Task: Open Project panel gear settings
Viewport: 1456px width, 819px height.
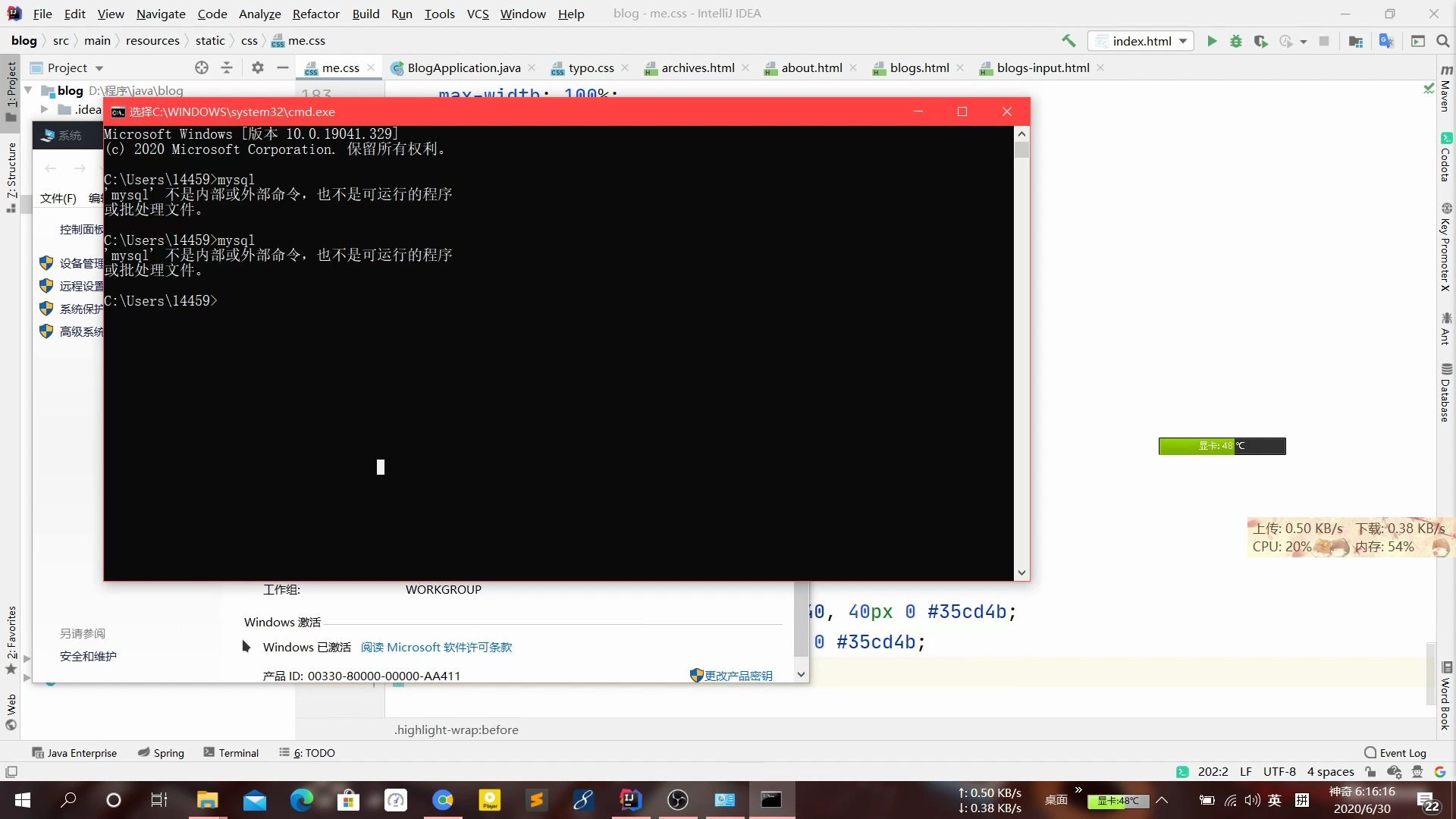Action: (258, 67)
